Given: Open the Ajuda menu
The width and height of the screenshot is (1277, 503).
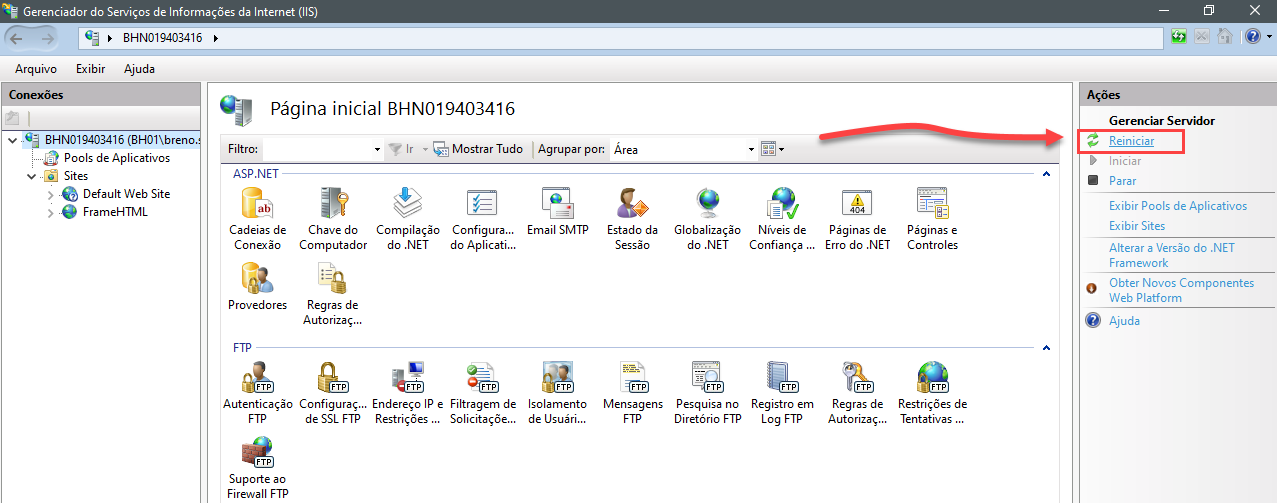Looking at the screenshot, I should pyautogui.click(x=139, y=69).
